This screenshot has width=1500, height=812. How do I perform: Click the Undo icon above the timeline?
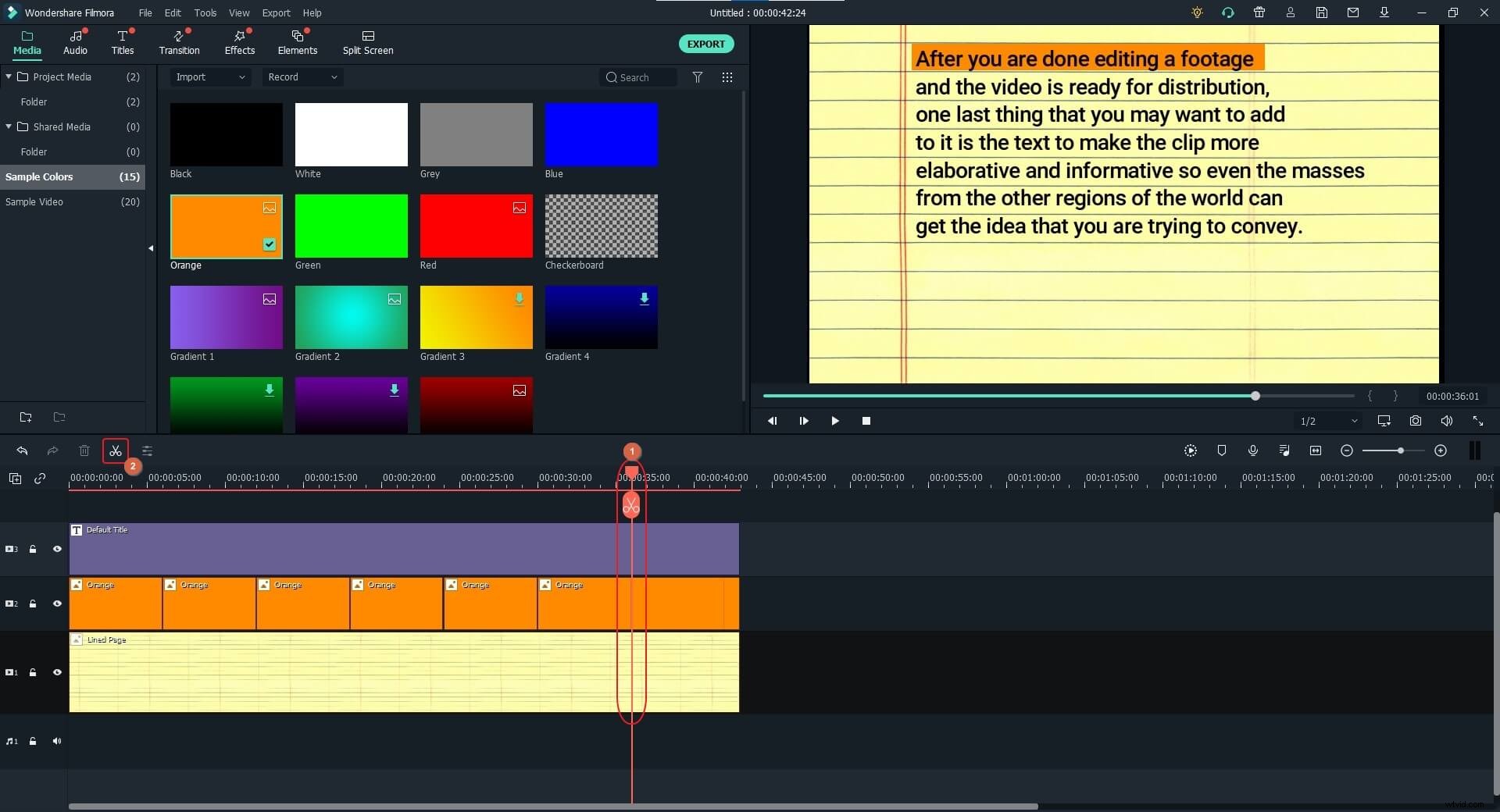[x=22, y=451]
